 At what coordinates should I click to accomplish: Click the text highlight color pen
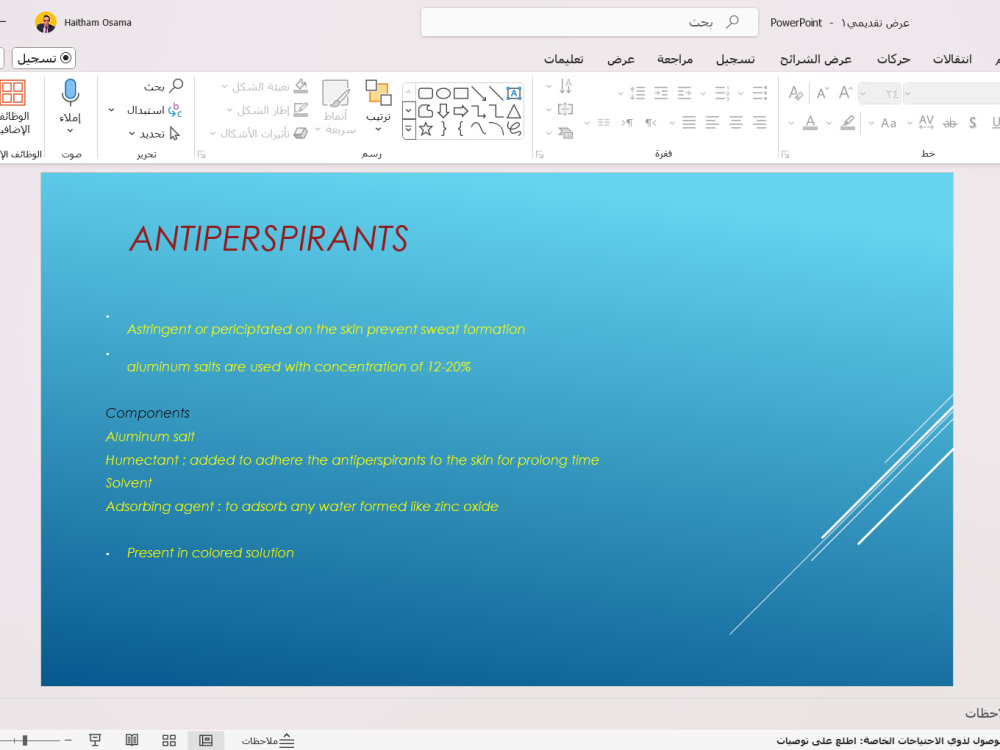(848, 122)
